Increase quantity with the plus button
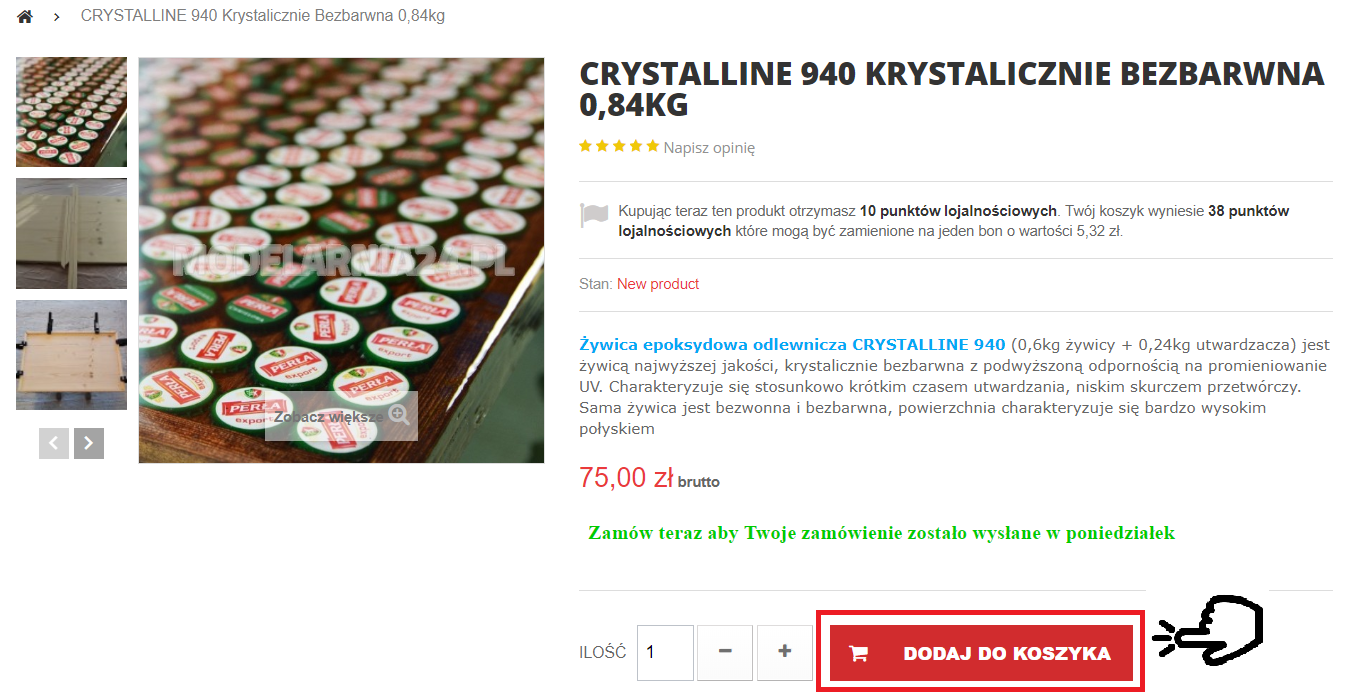 [785, 652]
